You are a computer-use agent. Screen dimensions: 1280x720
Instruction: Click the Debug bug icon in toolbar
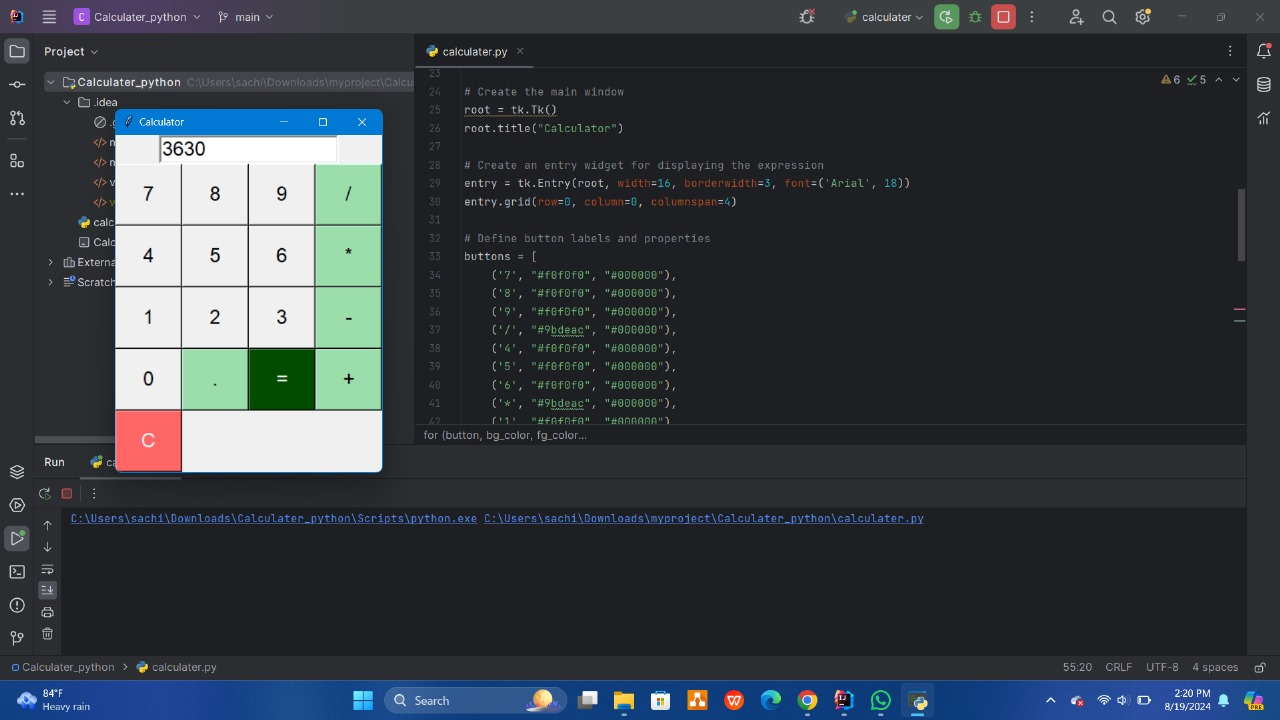975,17
